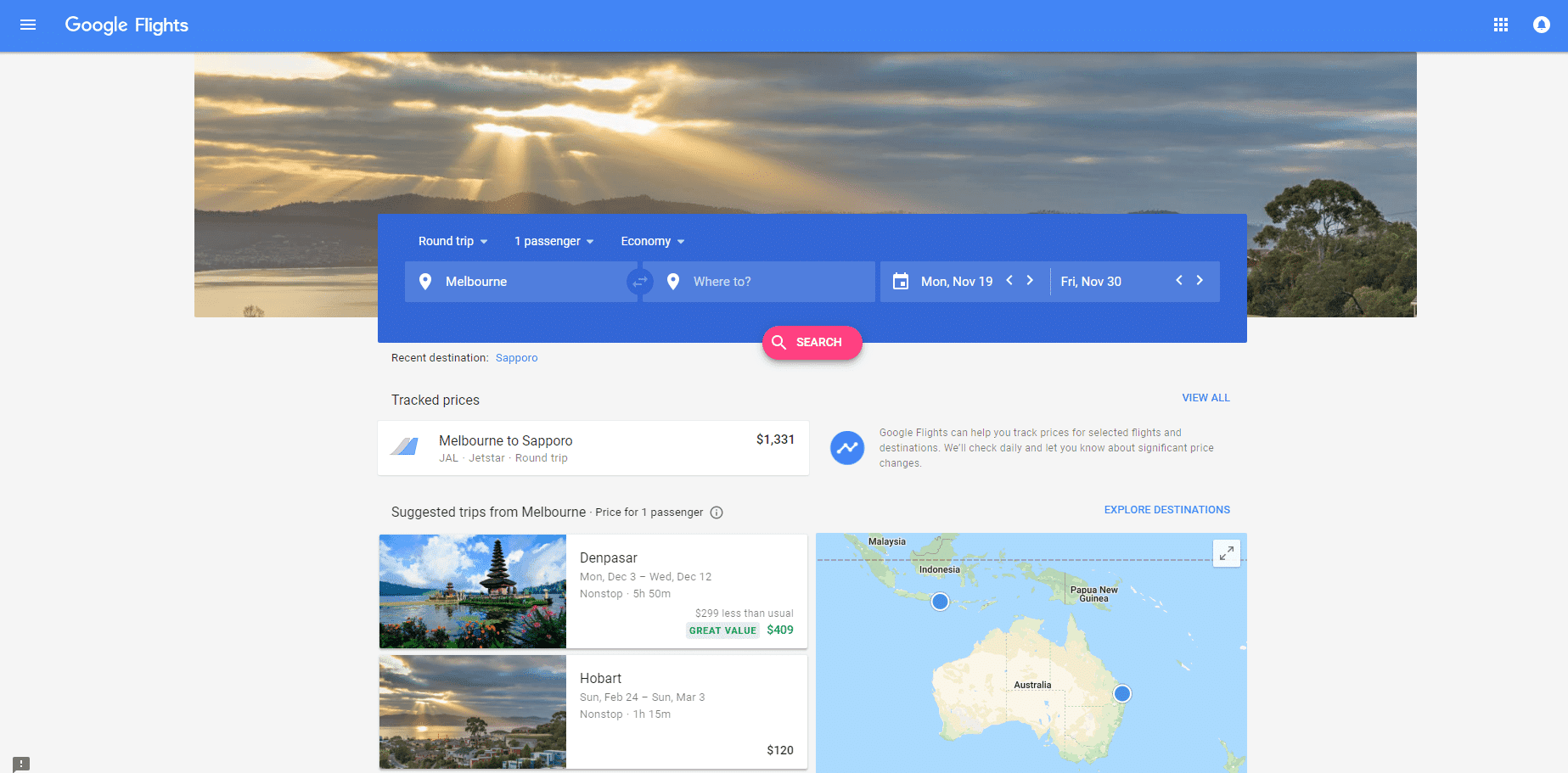This screenshot has height=773, width=1568.
Task: Open the Round trip dropdown
Action: [452, 241]
